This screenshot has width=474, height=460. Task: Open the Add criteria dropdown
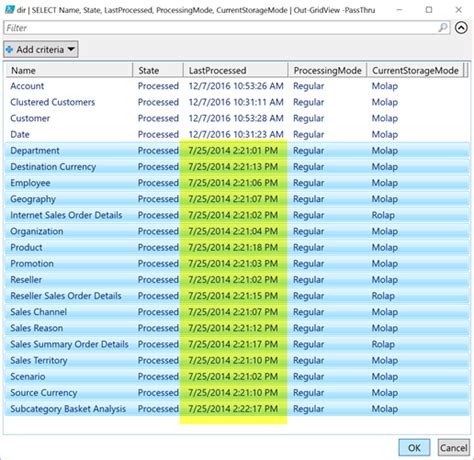tap(41, 49)
